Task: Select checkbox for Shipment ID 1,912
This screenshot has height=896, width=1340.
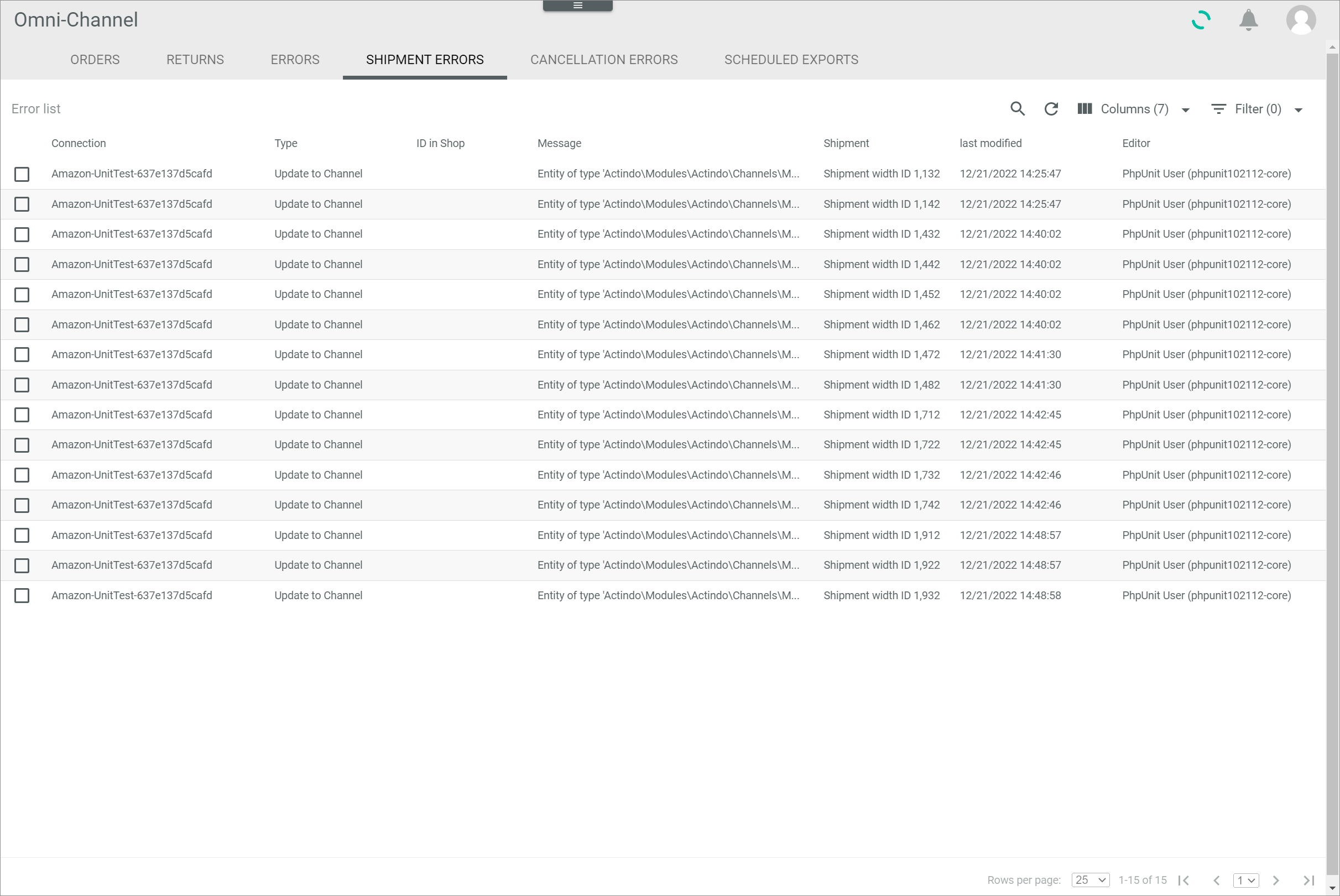Action: [x=22, y=536]
